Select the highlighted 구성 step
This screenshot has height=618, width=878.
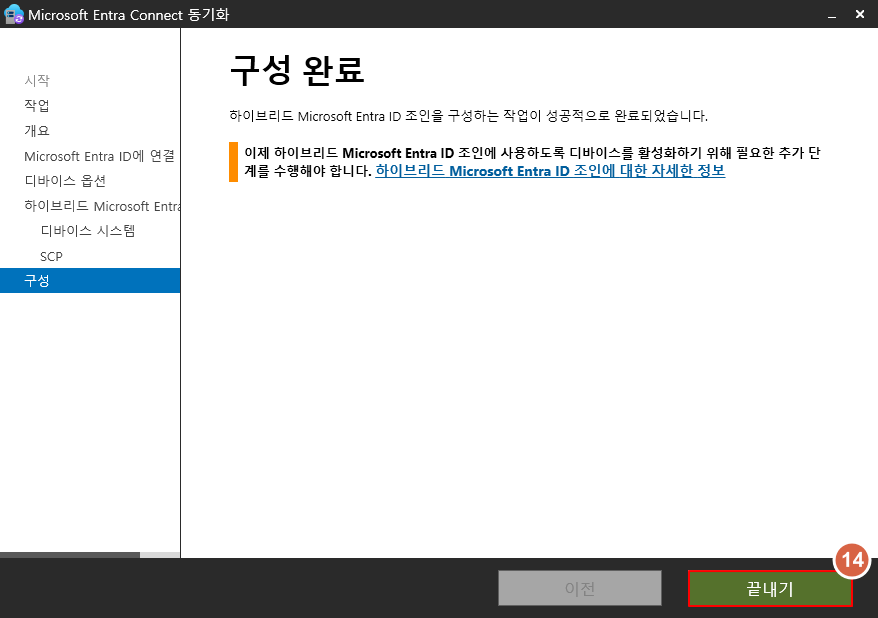pos(90,280)
